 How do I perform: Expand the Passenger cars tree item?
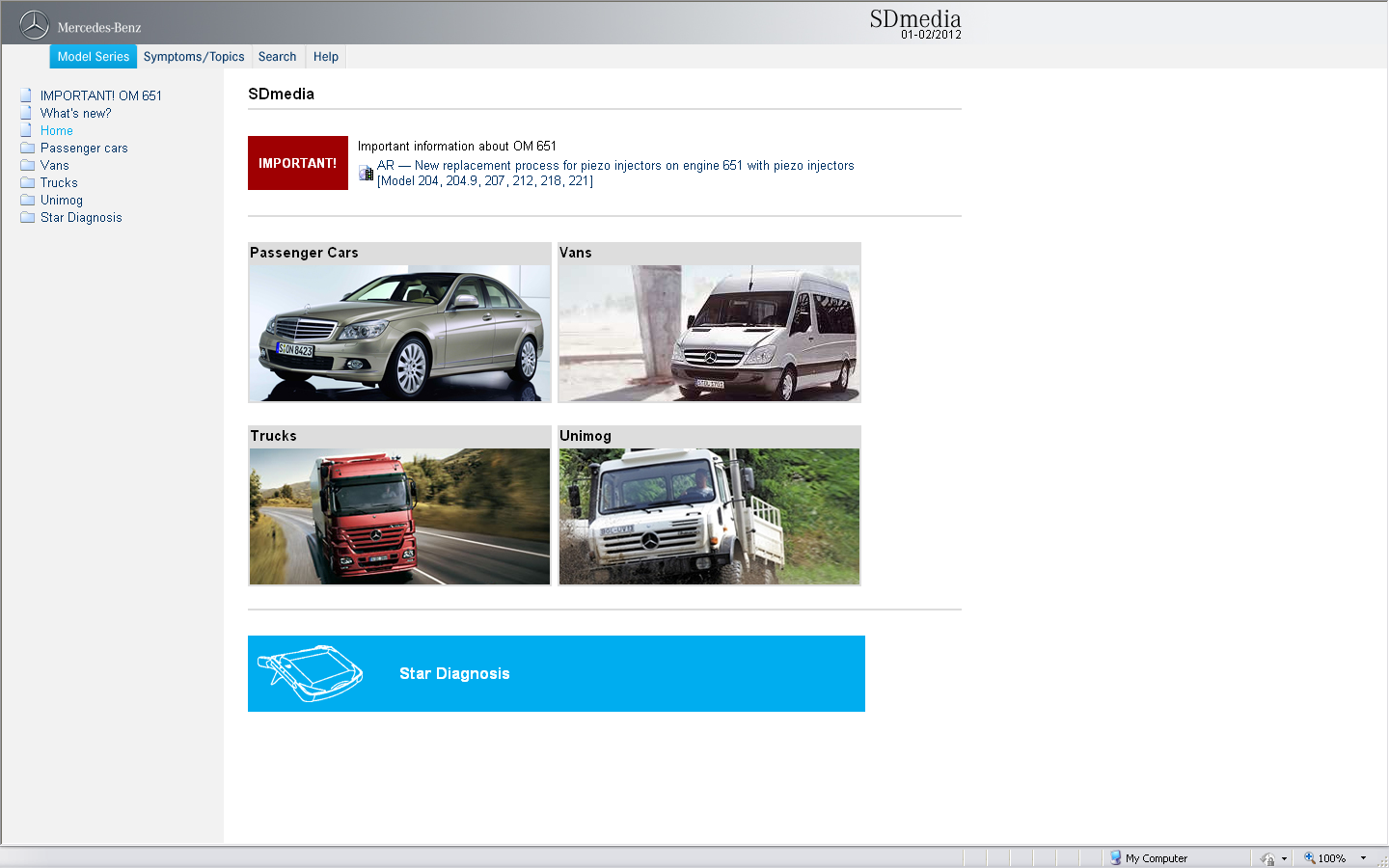pyautogui.click(x=84, y=148)
